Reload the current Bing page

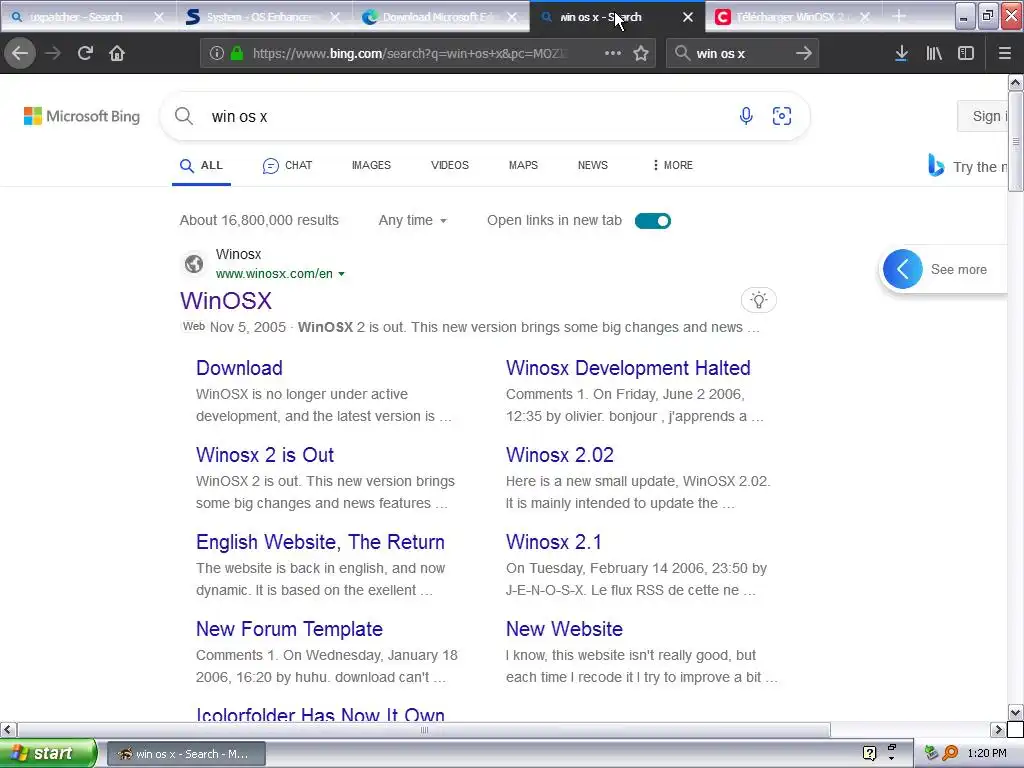[x=85, y=53]
